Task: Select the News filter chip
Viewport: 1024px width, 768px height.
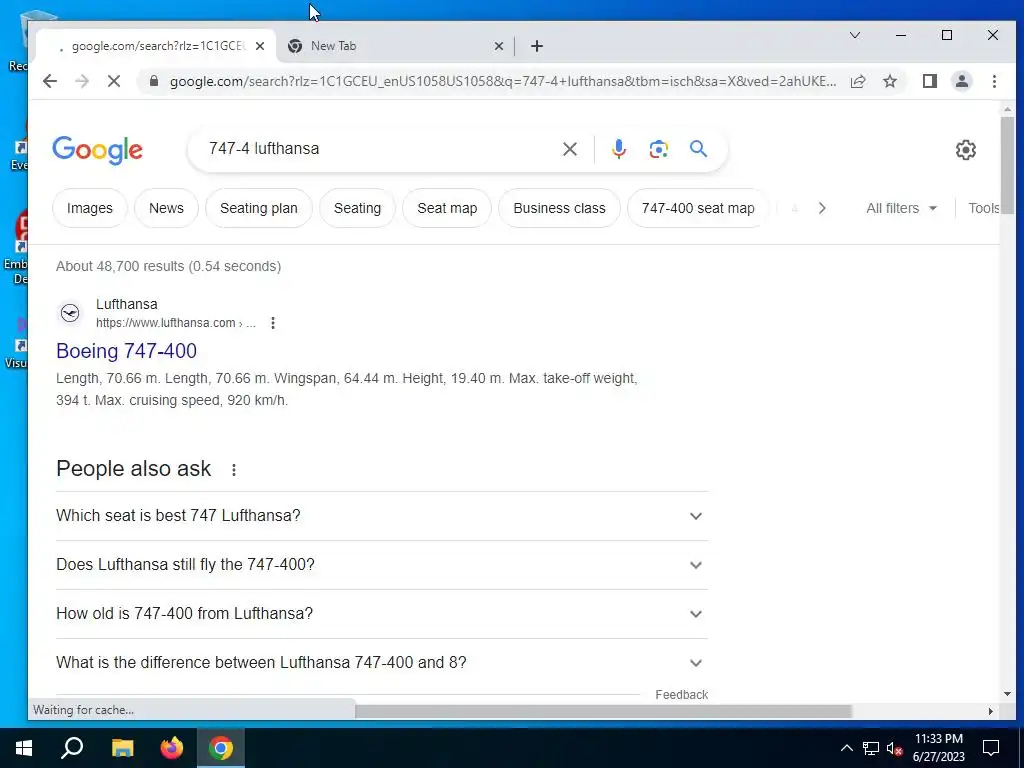Action: coord(166,208)
